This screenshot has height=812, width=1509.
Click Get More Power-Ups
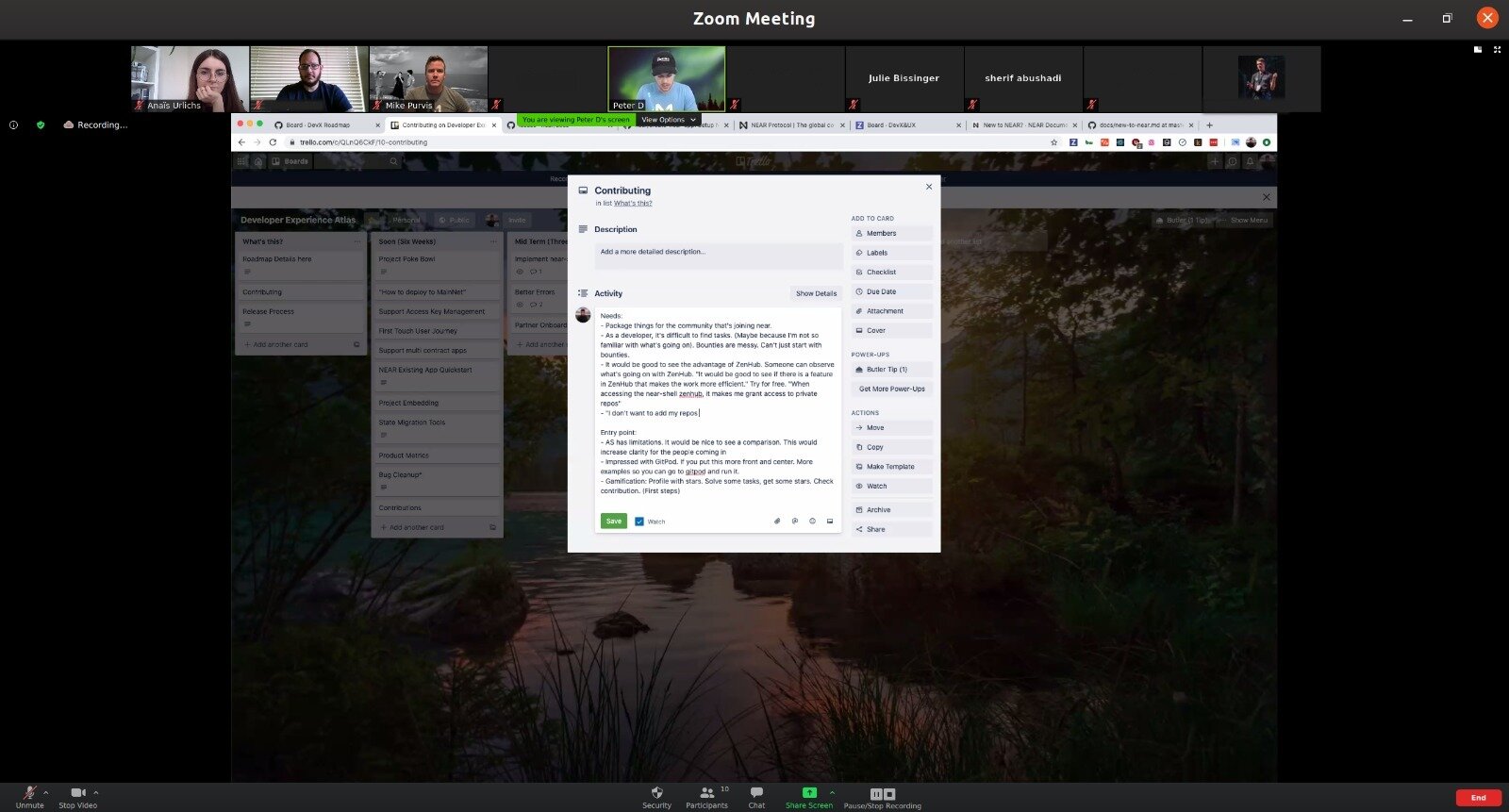[892, 389]
